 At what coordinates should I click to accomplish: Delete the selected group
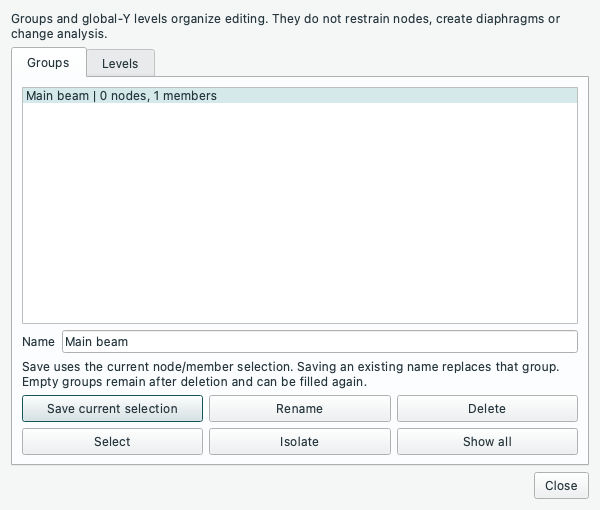click(487, 409)
